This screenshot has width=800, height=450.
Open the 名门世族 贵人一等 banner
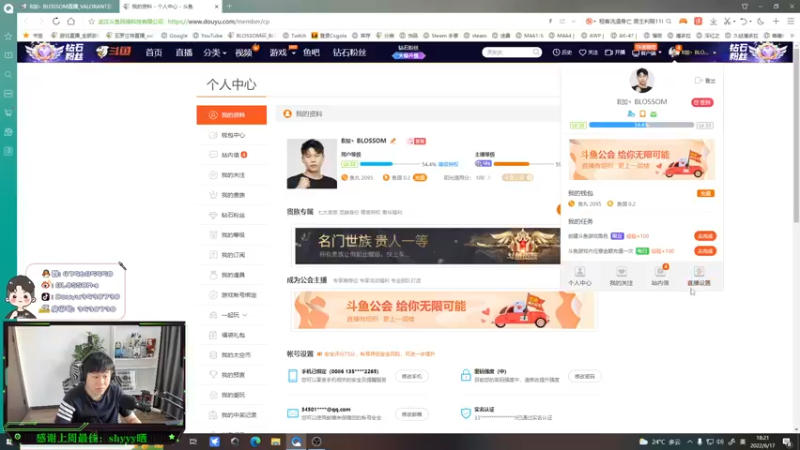pos(428,246)
